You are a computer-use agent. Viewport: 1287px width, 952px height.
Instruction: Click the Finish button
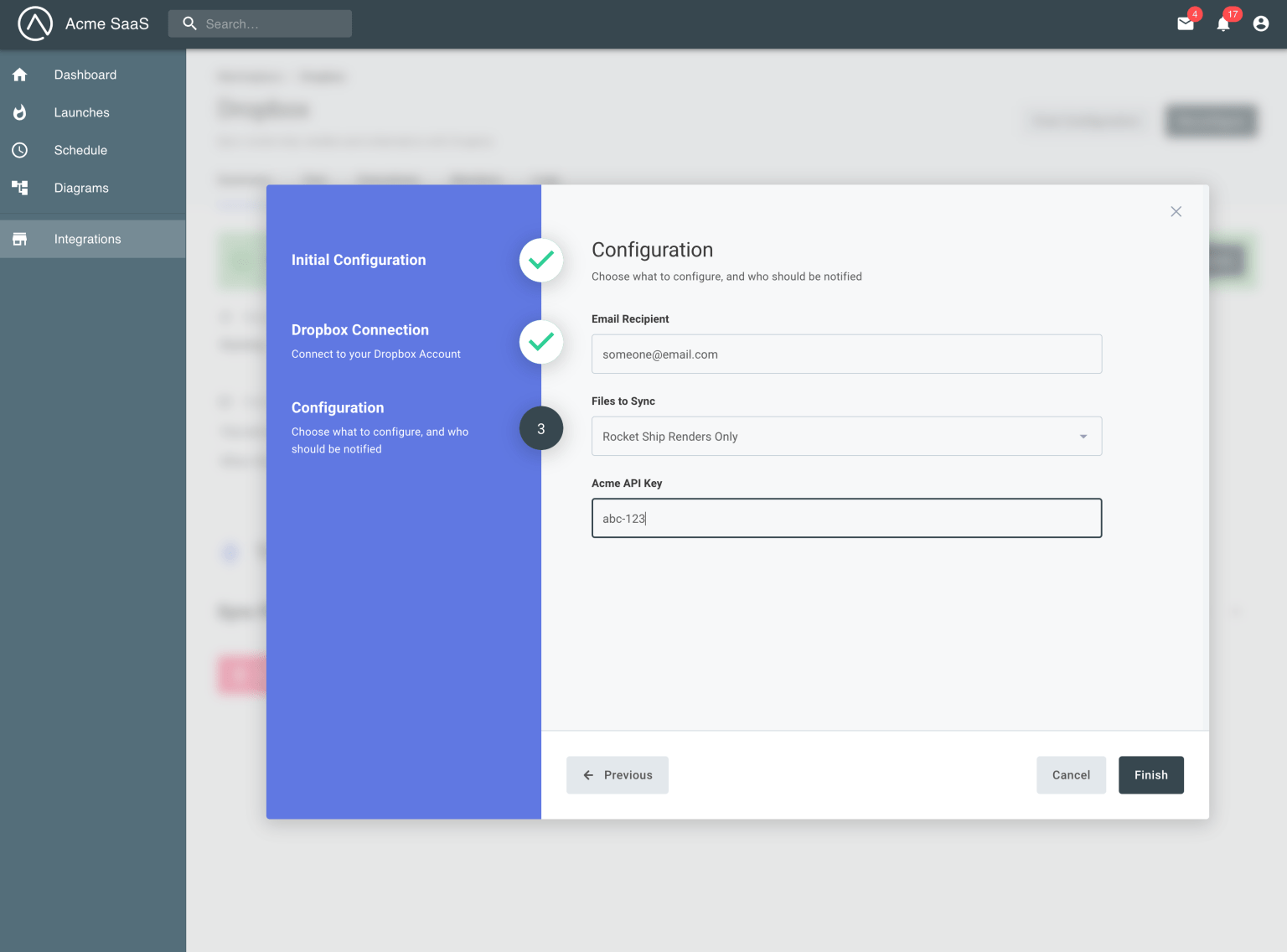(x=1151, y=775)
